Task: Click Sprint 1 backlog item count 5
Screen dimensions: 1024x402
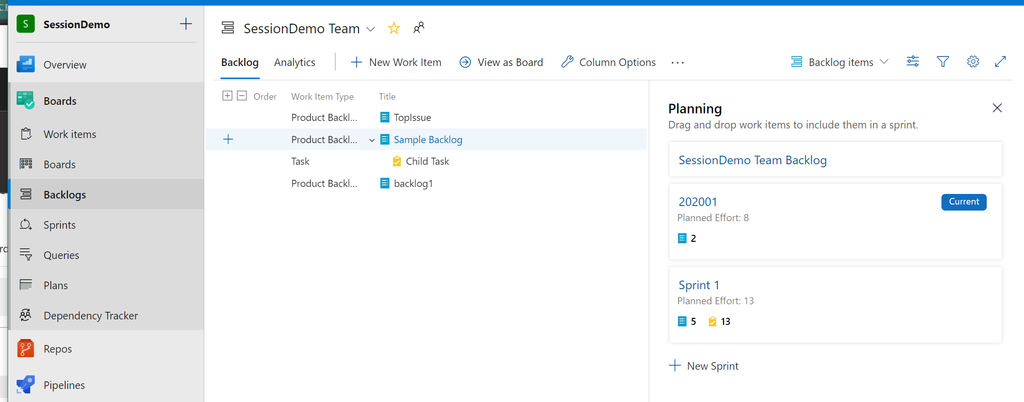Action: (x=687, y=321)
